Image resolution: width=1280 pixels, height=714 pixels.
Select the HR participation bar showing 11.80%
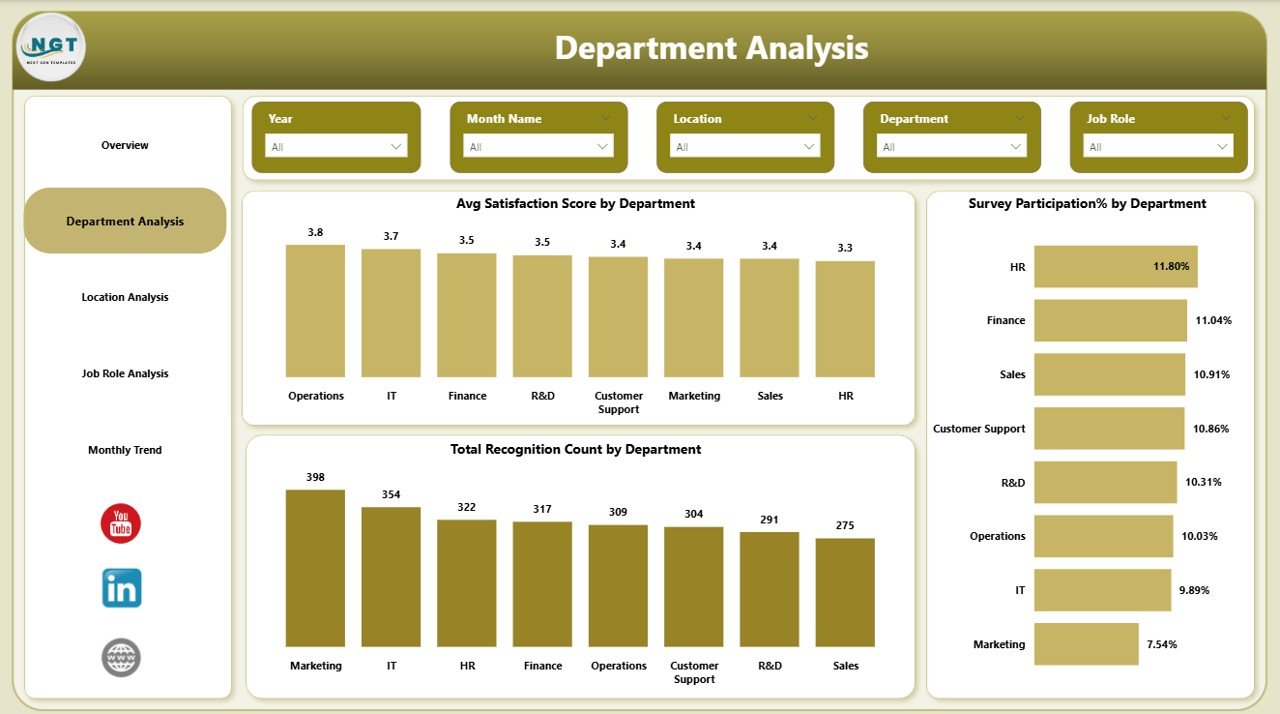coord(1115,267)
